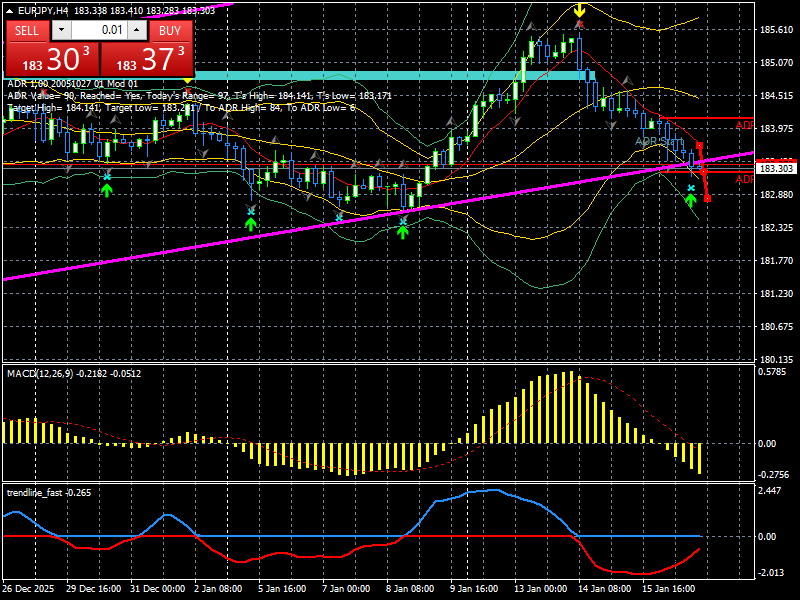Click the 31 Dec 00:00 time label
800x600 pixels.
pyautogui.click(x=158, y=589)
